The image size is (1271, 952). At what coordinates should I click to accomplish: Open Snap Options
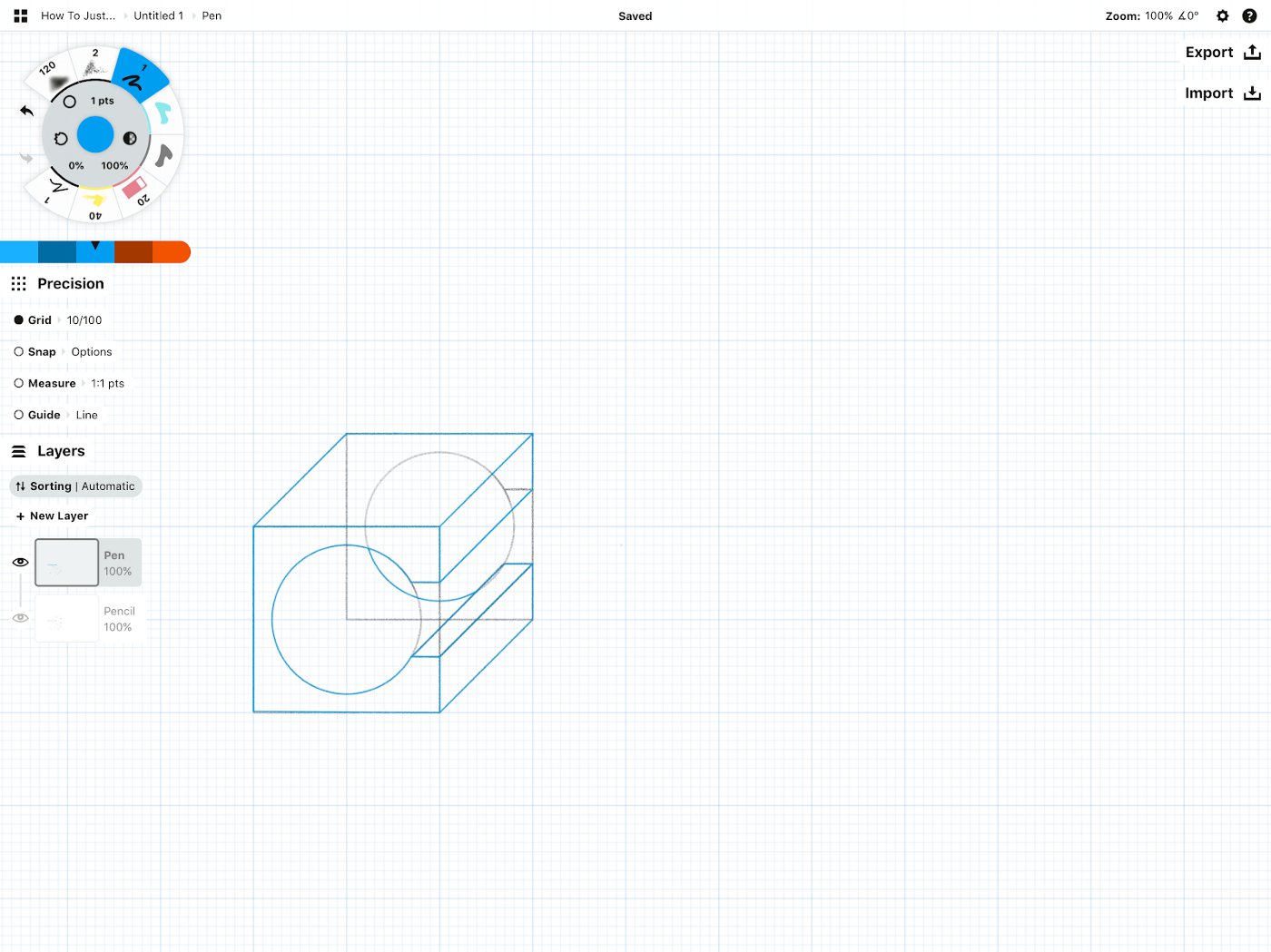pos(92,352)
